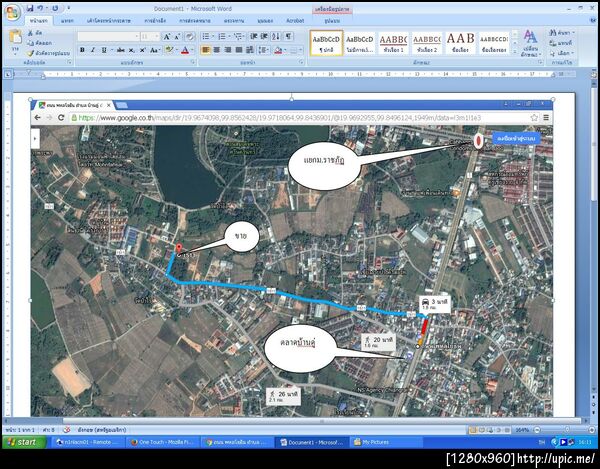The image size is (600, 469).
Task: Select the embedded map picture in document
Action: click(292, 258)
